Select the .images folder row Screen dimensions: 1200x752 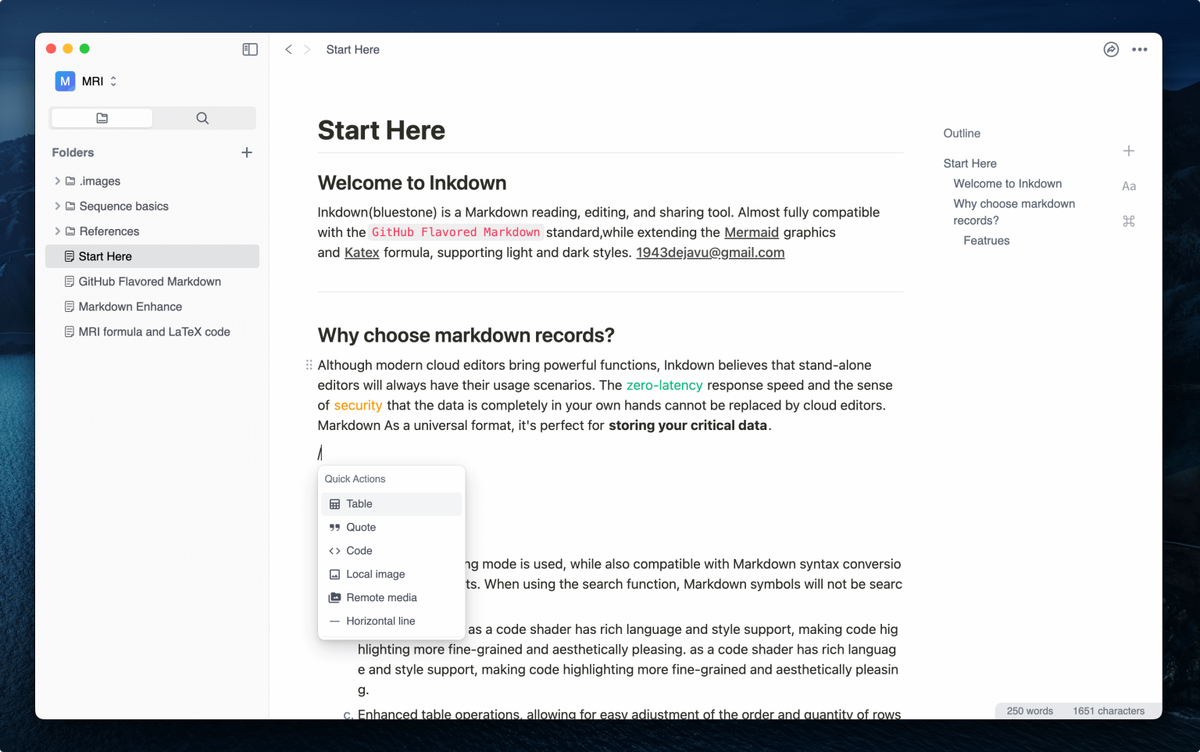coord(152,181)
